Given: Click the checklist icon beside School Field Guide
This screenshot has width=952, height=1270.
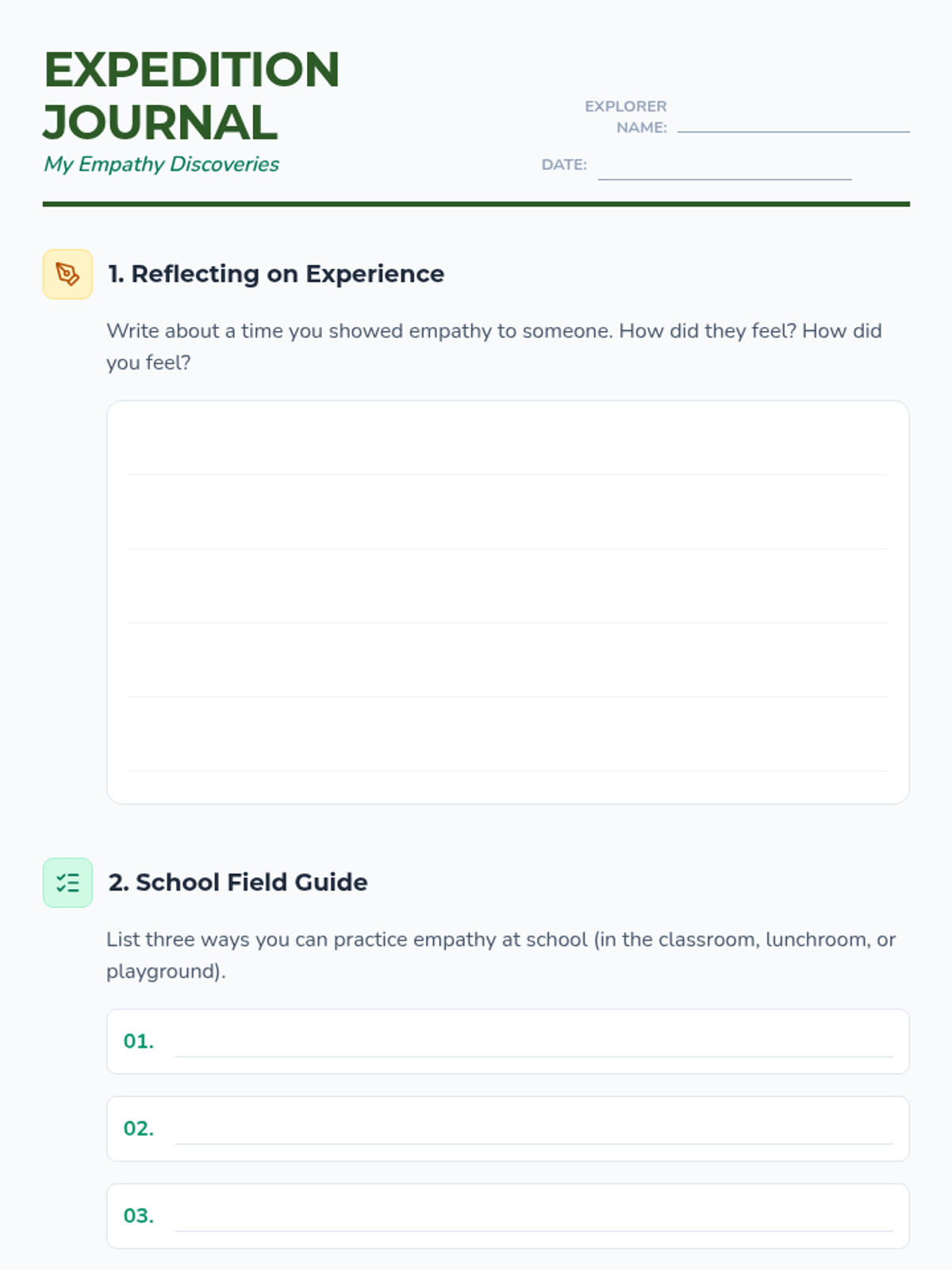Looking at the screenshot, I should pos(67,883).
